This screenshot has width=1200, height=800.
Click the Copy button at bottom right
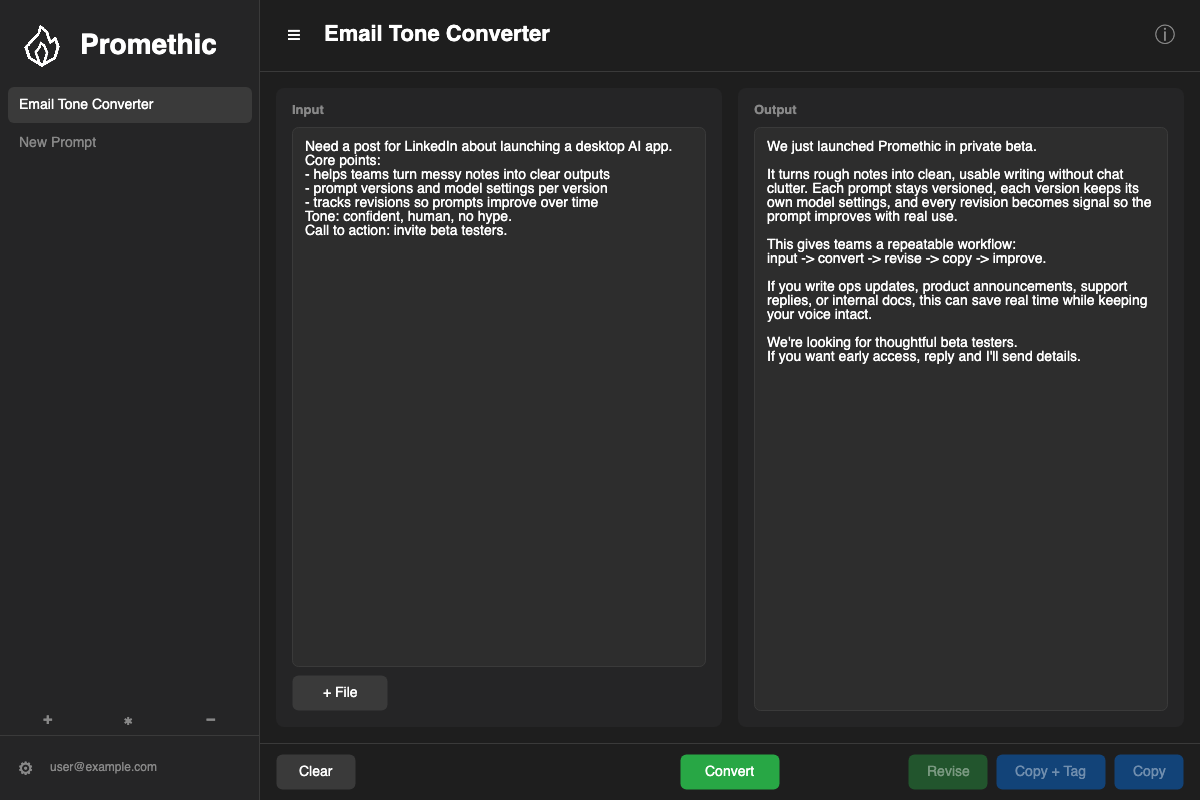tap(1148, 771)
